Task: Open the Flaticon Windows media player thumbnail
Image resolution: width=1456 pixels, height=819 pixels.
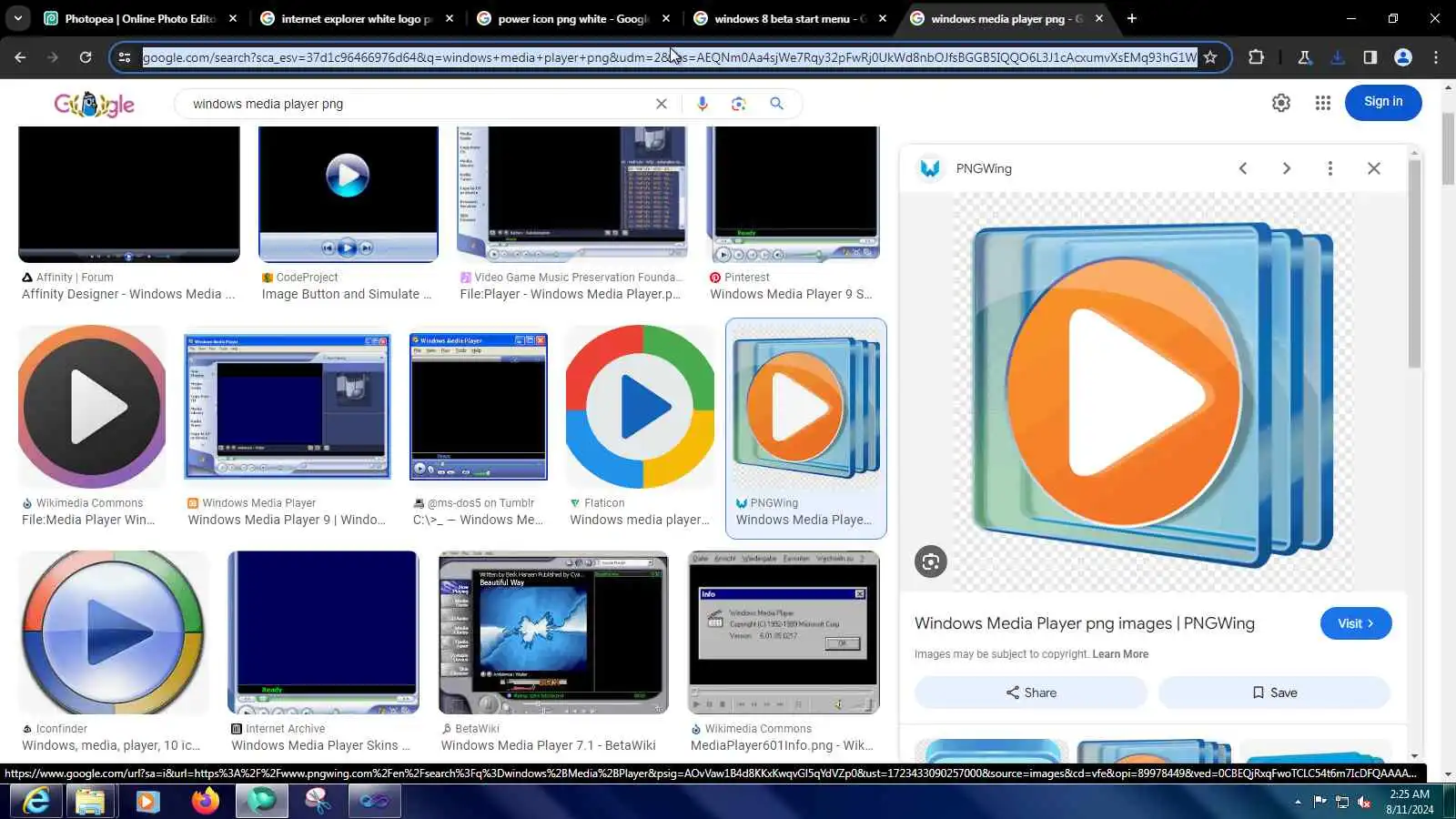Action: pos(641,407)
